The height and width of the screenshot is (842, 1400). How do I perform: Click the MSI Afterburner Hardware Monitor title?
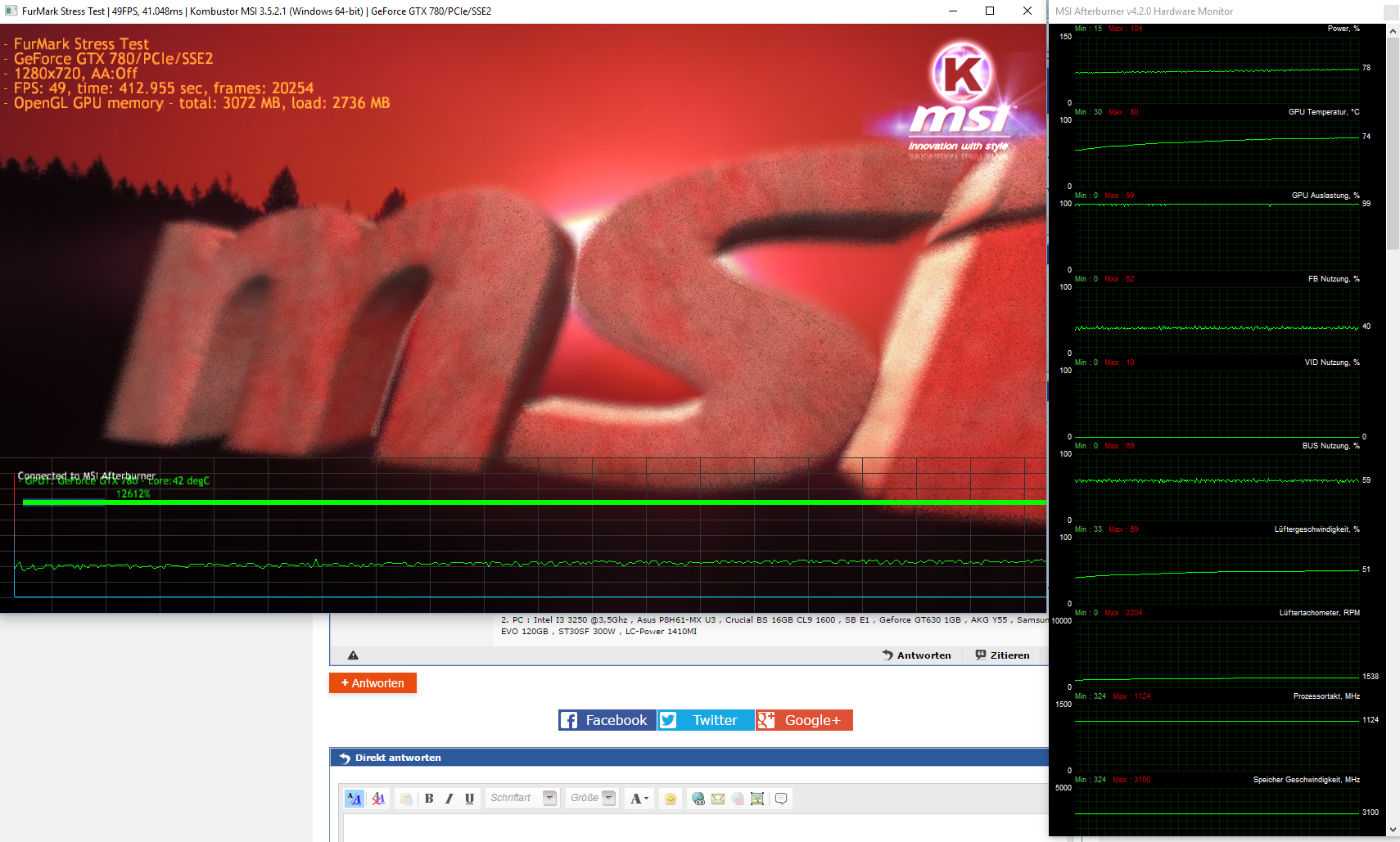click(1144, 11)
